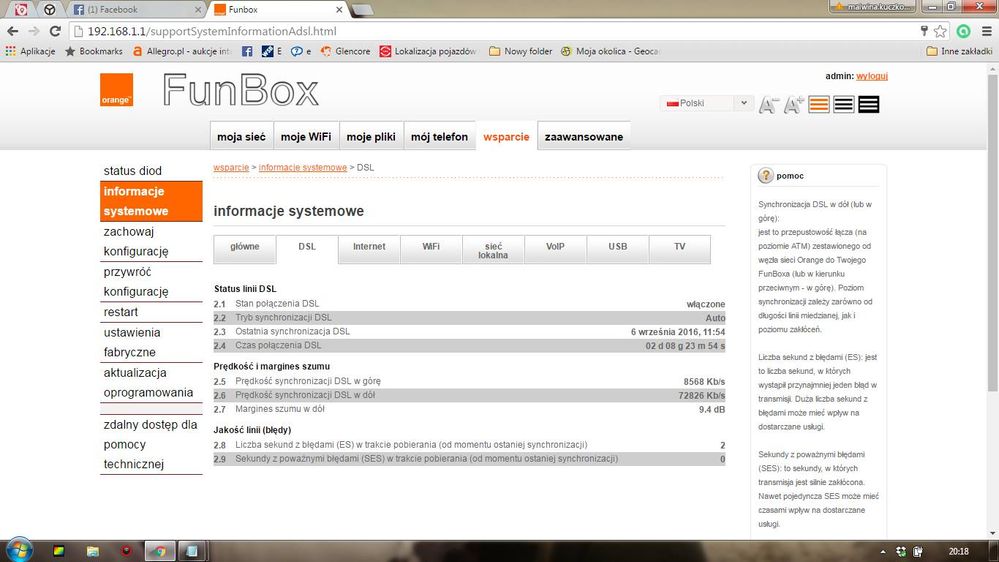
Task: Increase font size with the A+ icon
Action: click(794, 104)
